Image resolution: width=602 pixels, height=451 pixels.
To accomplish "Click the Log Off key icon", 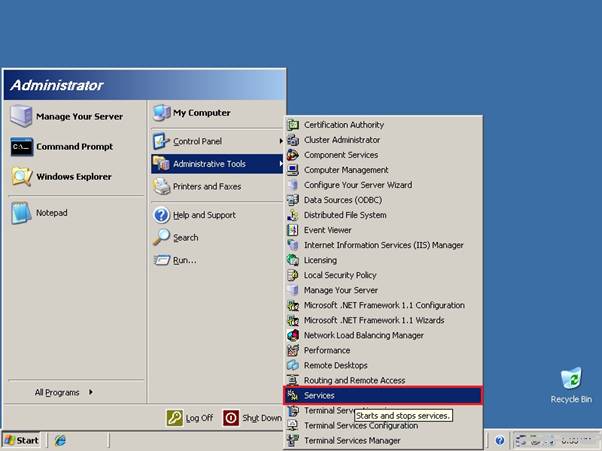I will click(174, 418).
